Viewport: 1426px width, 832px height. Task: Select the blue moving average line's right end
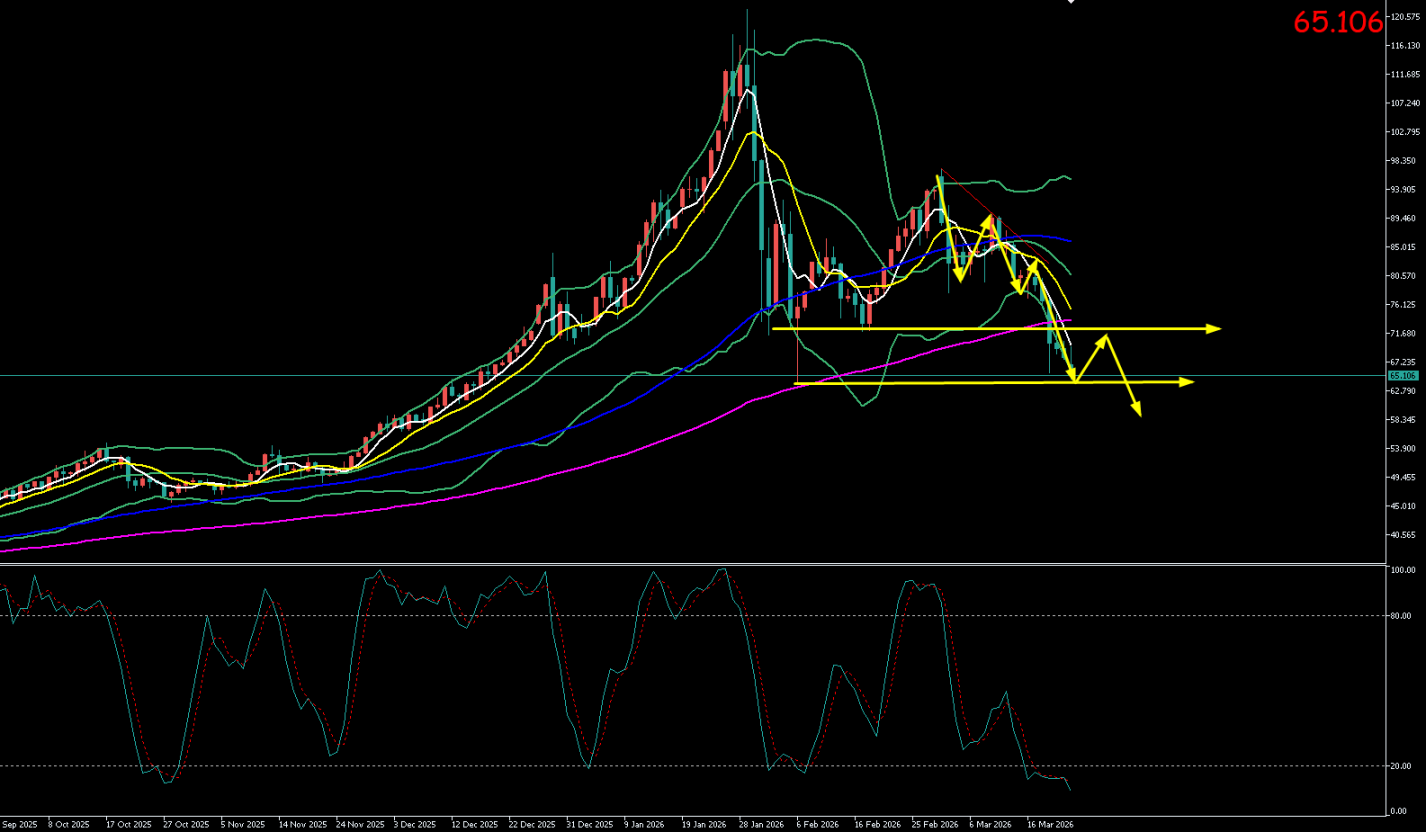[x=1070, y=241]
